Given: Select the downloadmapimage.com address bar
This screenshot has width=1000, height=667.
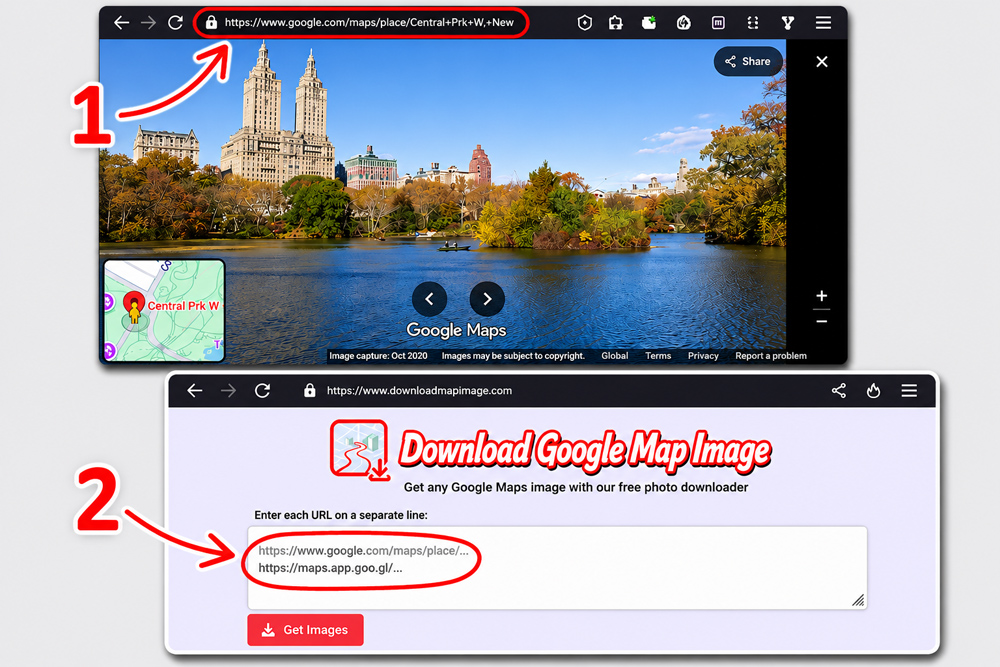Looking at the screenshot, I should coord(419,390).
